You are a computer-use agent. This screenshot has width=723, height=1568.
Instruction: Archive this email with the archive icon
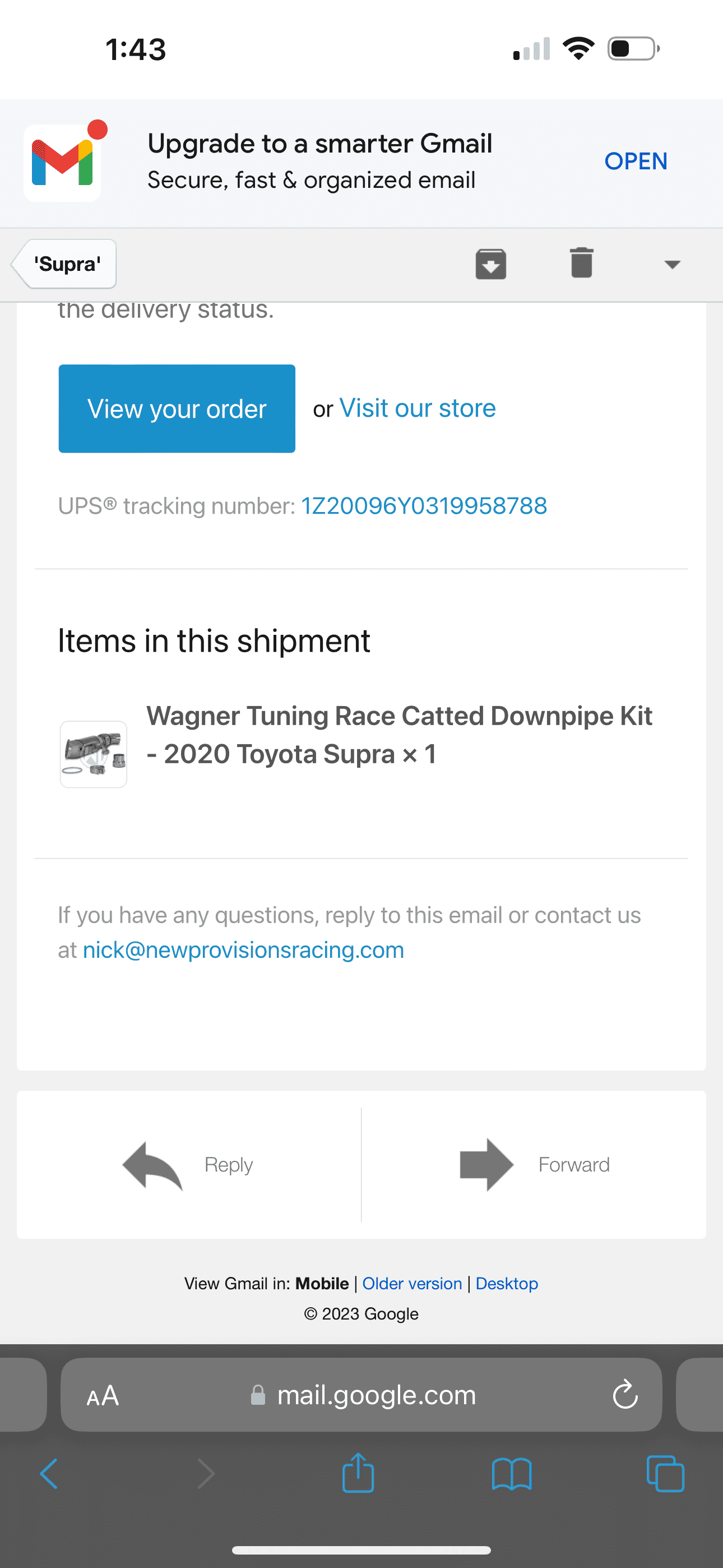(x=490, y=264)
